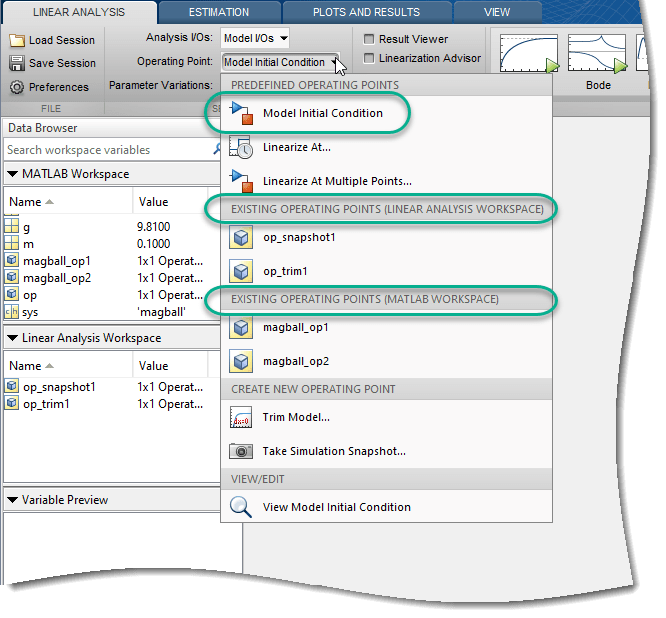Click the magball_op1 icon in Data Browser

(11, 260)
